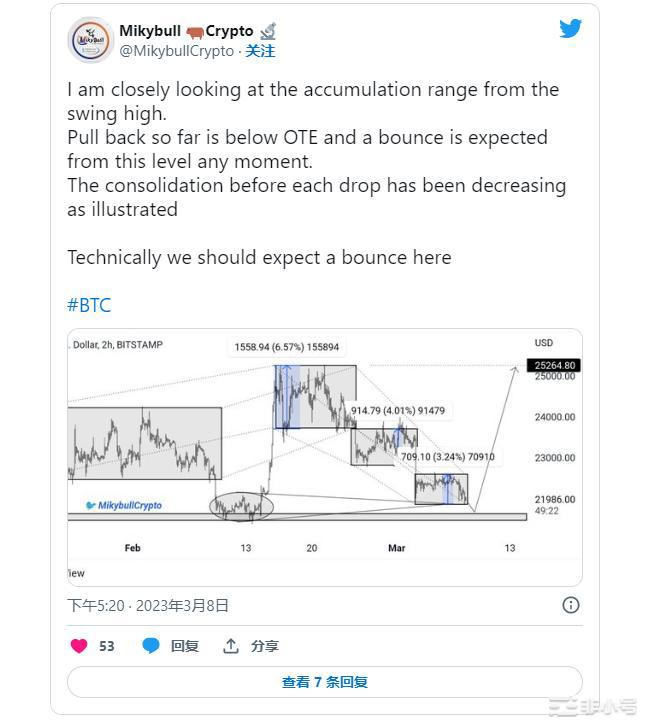Click the 回复 reply label
645x725 pixels.
point(185,646)
